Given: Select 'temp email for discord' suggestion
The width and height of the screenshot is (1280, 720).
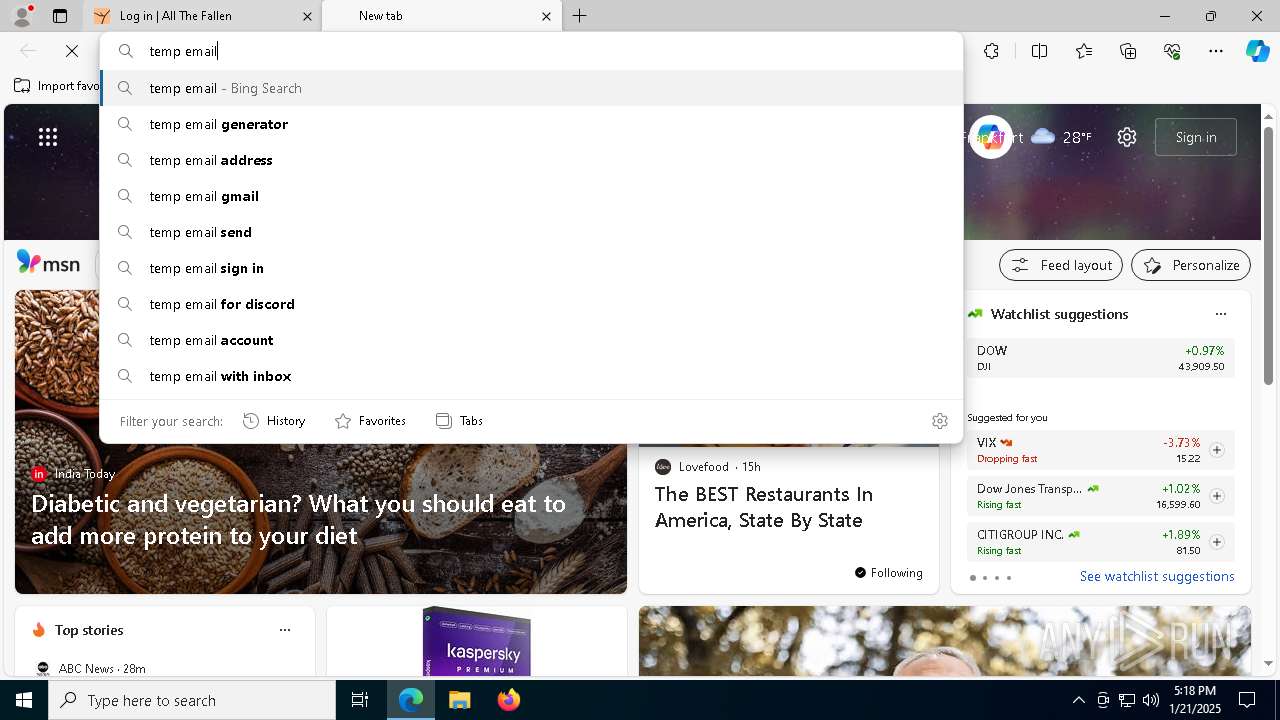Looking at the screenshot, I should click(531, 304).
